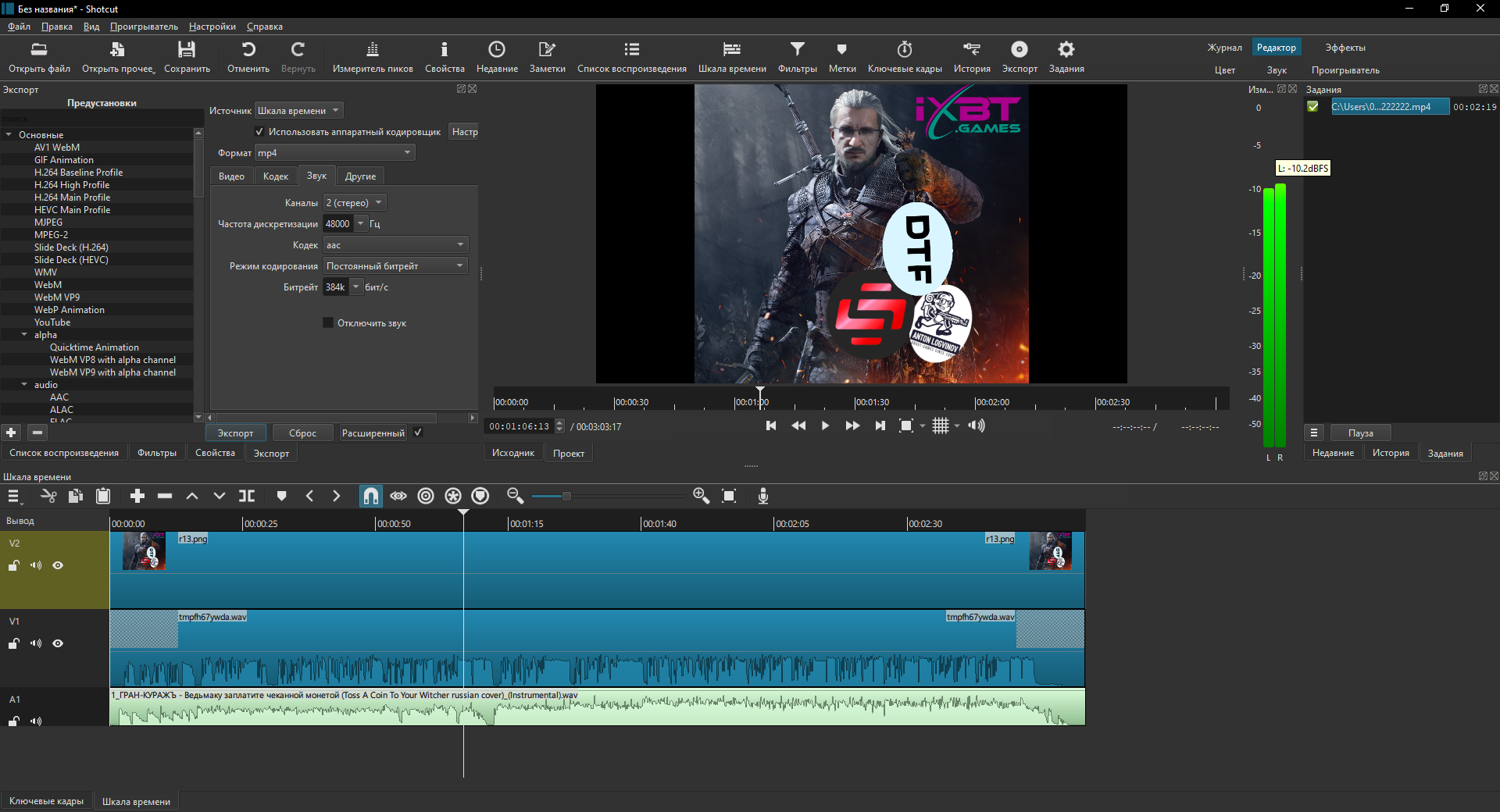Open the Проигрыватель menu

(x=144, y=27)
